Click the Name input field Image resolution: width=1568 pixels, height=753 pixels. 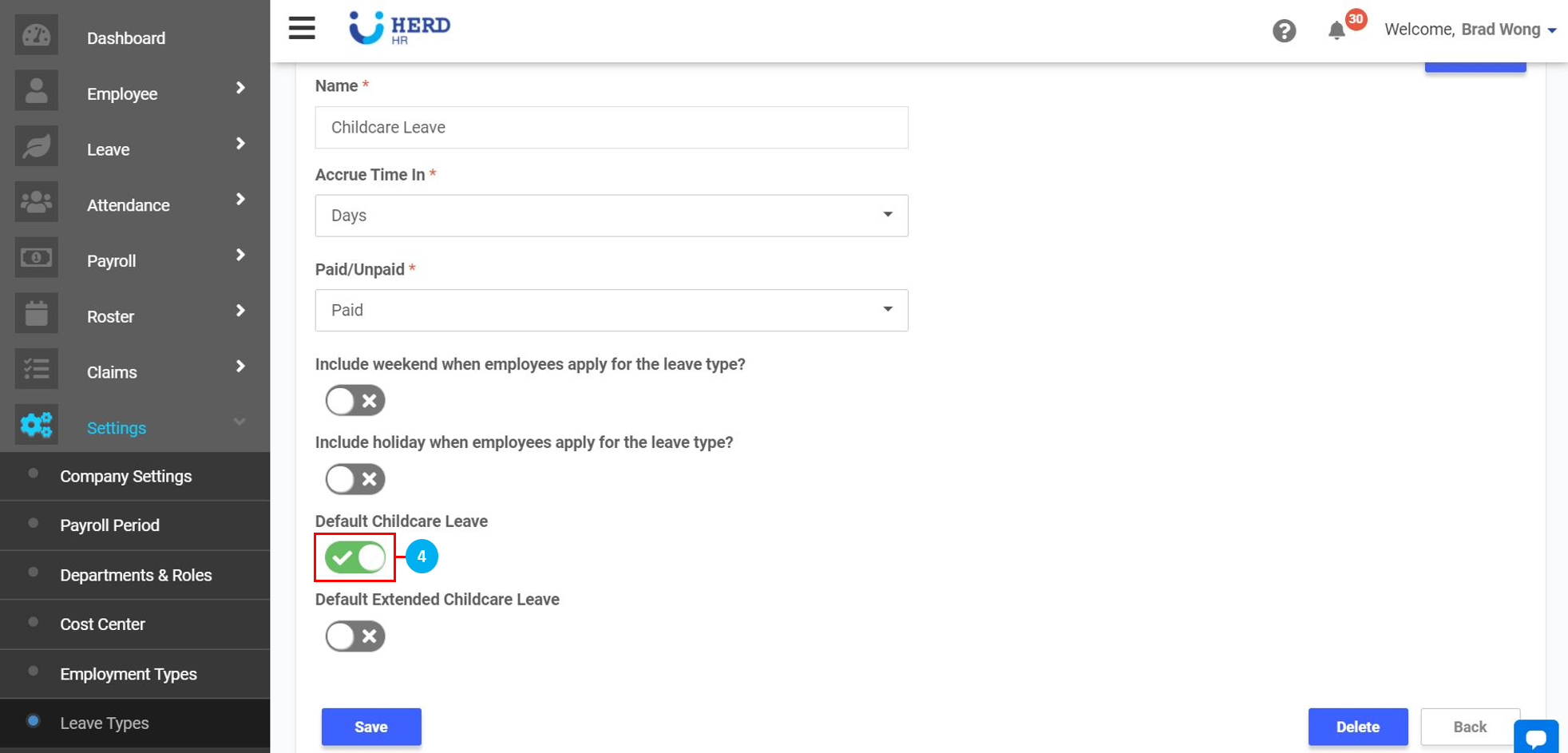[x=612, y=128]
